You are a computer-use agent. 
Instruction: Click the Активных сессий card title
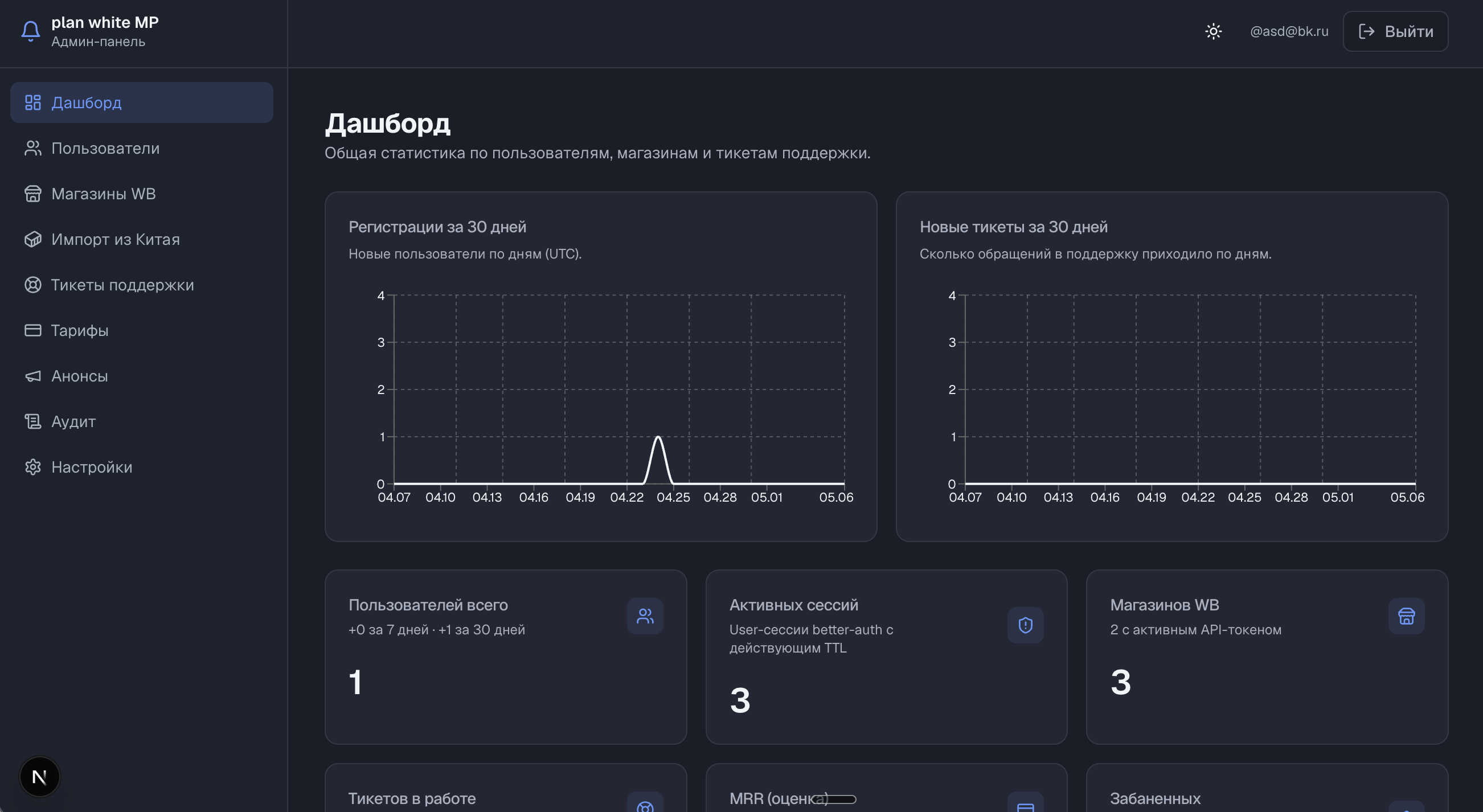[793, 605]
